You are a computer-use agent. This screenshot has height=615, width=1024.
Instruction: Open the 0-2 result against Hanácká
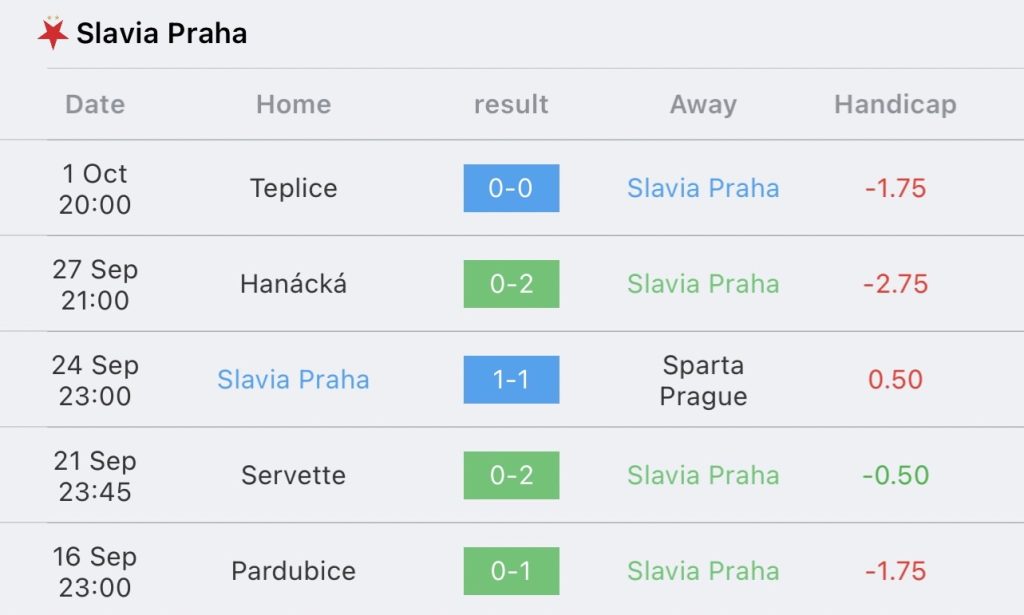click(511, 284)
